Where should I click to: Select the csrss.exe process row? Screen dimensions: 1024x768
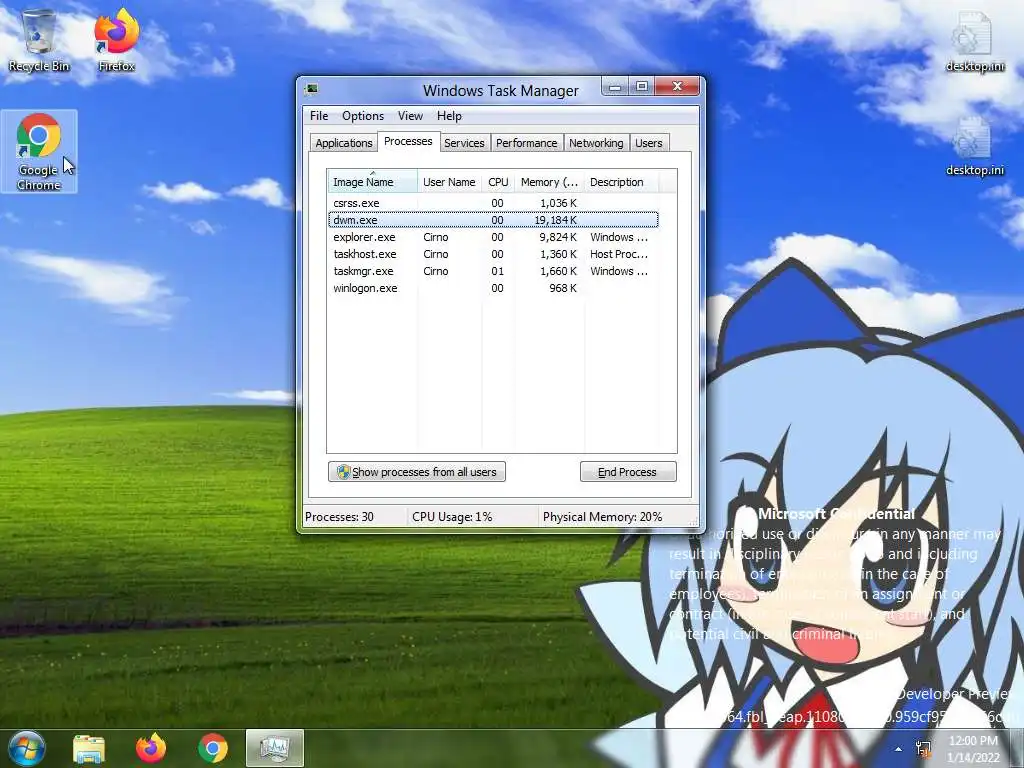[493, 203]
